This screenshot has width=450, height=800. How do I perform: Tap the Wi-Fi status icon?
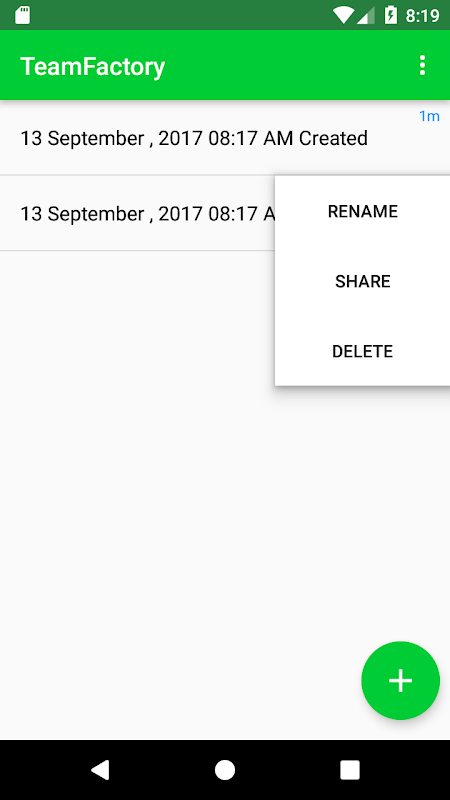coord(342,15)
